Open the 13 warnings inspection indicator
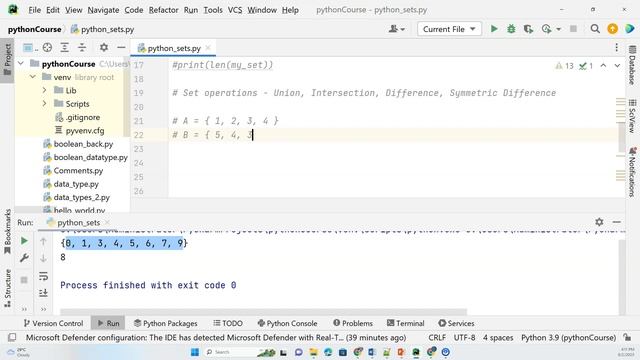Image resolution: width=640 pixels, height=360 pixels. 564,66
